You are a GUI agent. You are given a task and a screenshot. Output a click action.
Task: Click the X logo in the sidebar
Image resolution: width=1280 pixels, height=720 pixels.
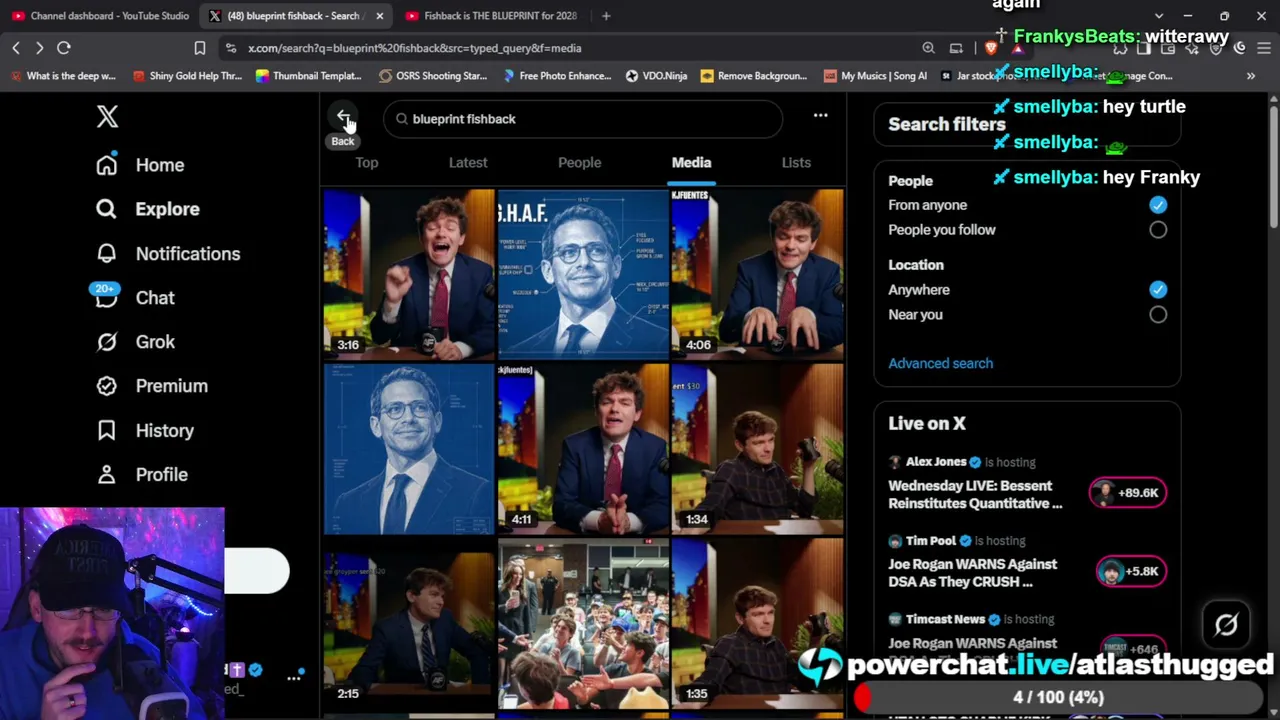[x=107, y=116]
